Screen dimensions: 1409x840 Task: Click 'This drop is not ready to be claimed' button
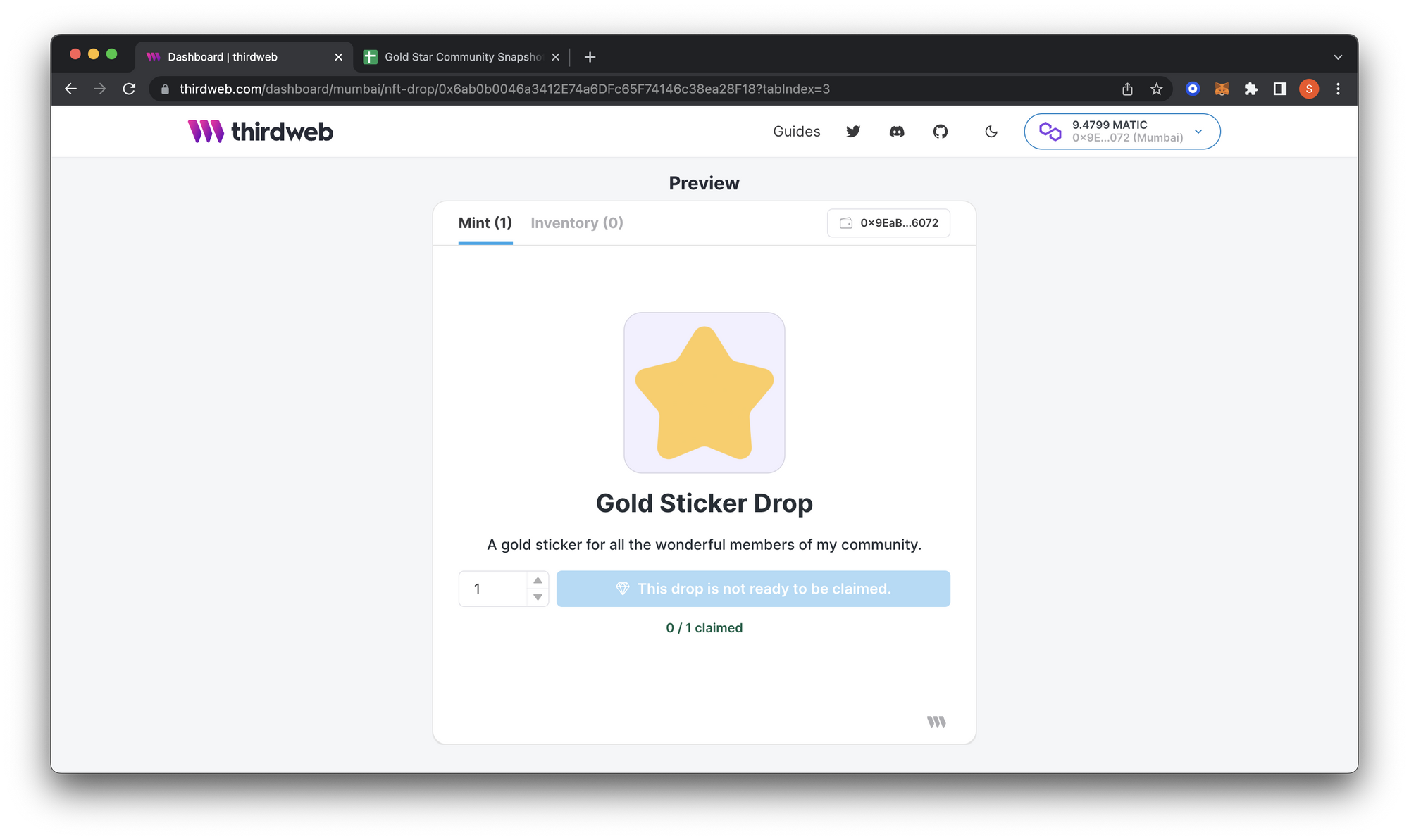click(753, 589)
